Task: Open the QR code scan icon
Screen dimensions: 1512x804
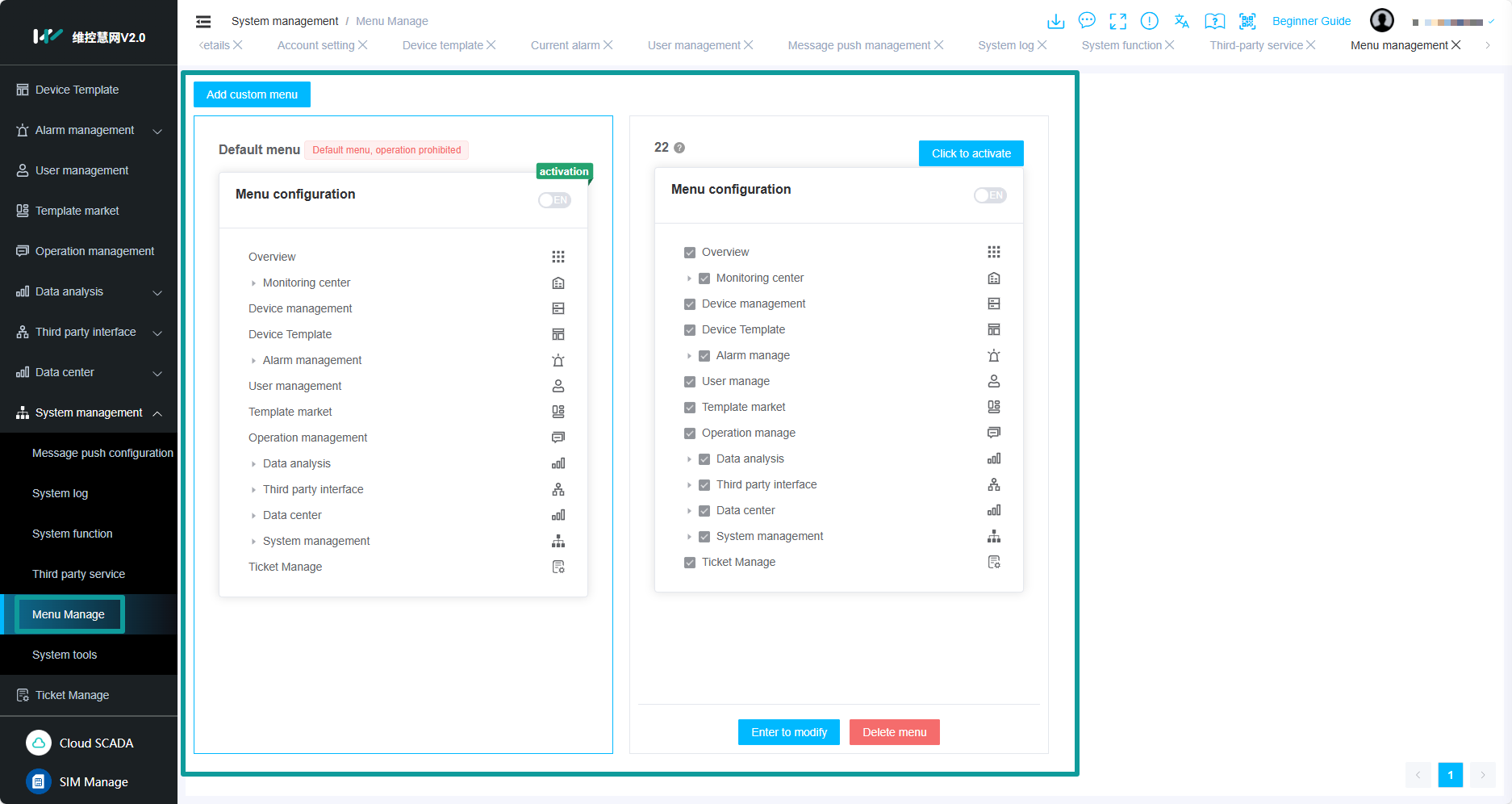Action: coord(1247,21)
